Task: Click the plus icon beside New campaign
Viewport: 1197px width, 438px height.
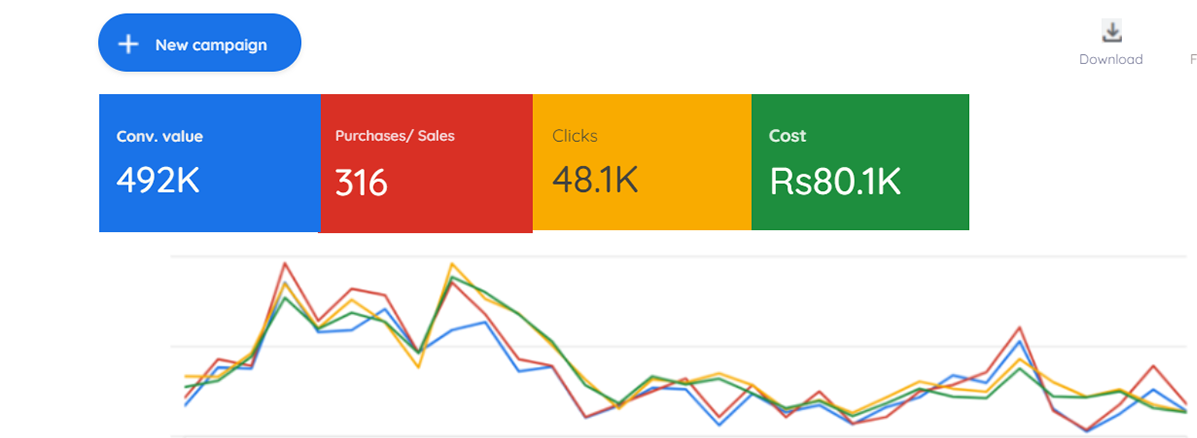Action: [x=128, y=44]
